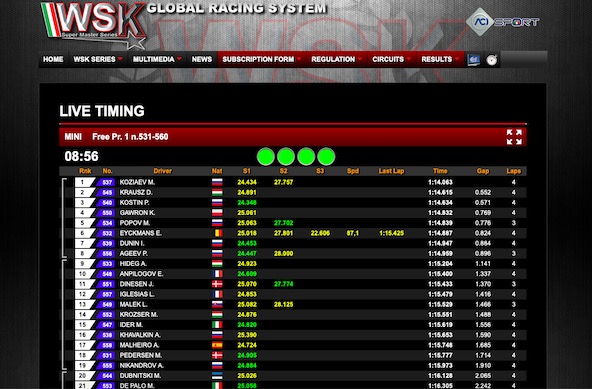
Task: Sort by the Driver column header
Action: [x=163, y=171]
